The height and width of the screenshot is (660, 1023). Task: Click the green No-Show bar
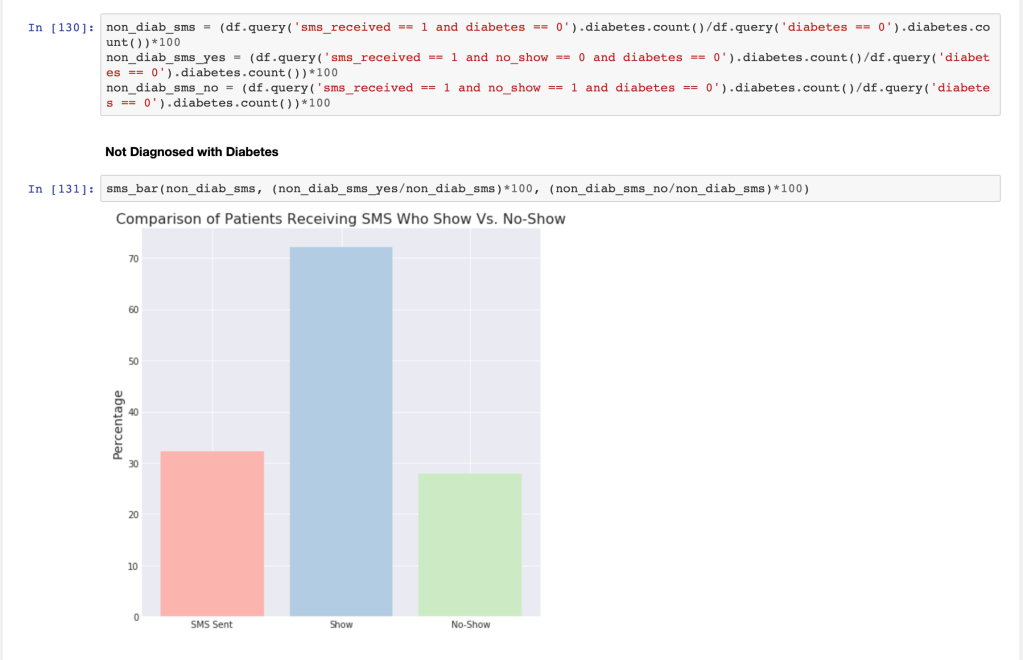tap(470, 544)
